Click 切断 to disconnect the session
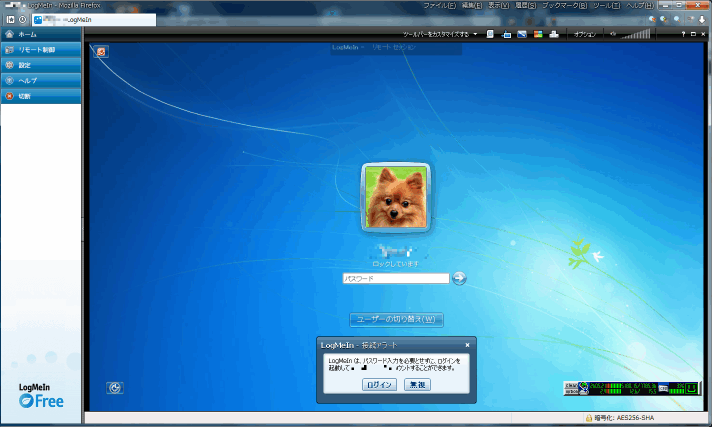 [41, 96]
